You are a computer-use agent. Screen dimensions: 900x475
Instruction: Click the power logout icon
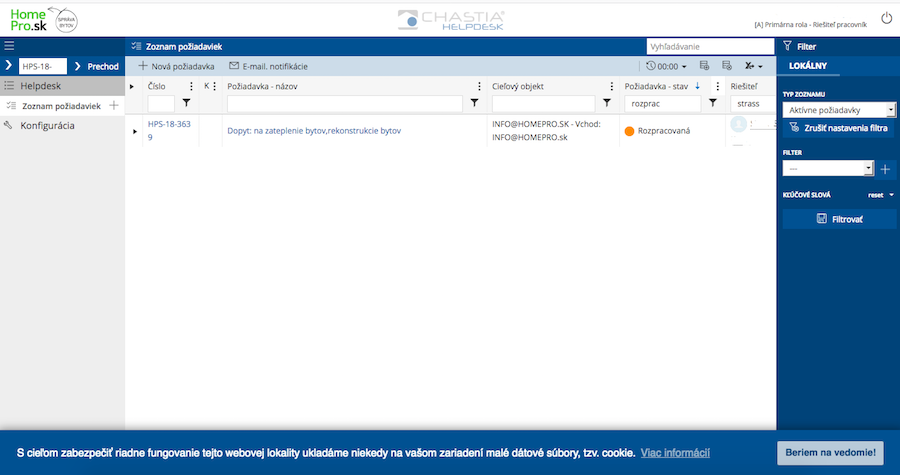tap(886, 18)
